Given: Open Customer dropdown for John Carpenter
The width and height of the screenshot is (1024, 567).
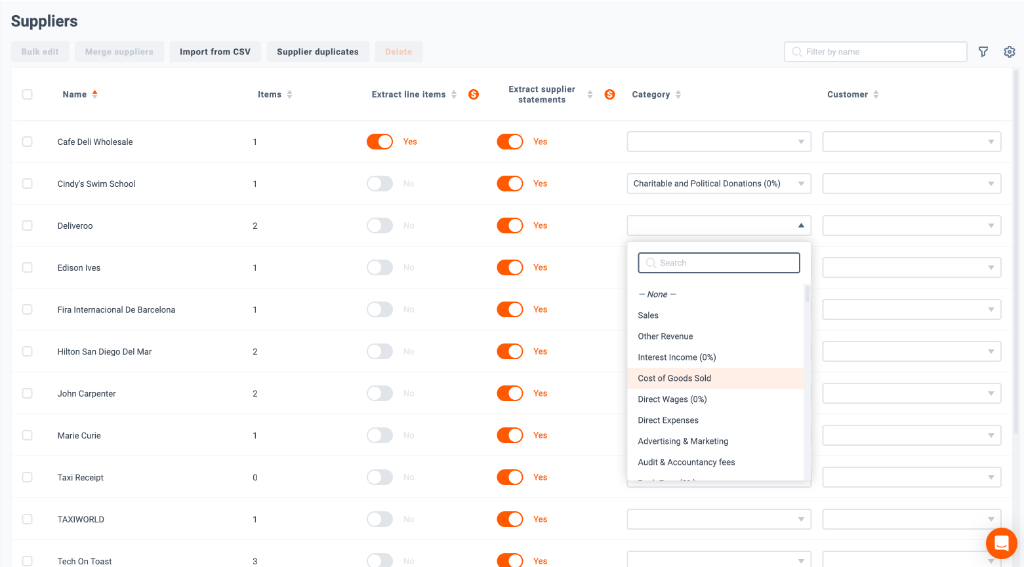Looking at the screenshot, I should coord(912,393).
